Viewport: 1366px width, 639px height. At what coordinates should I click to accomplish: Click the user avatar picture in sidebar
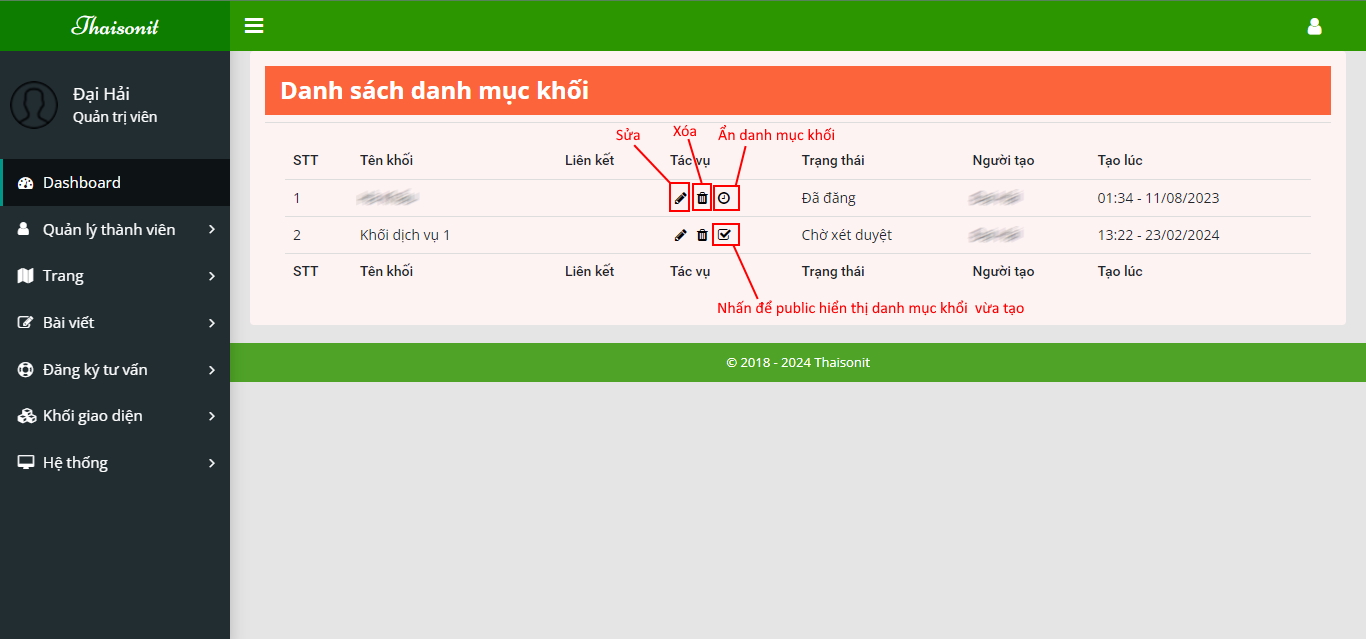(34, 105)
